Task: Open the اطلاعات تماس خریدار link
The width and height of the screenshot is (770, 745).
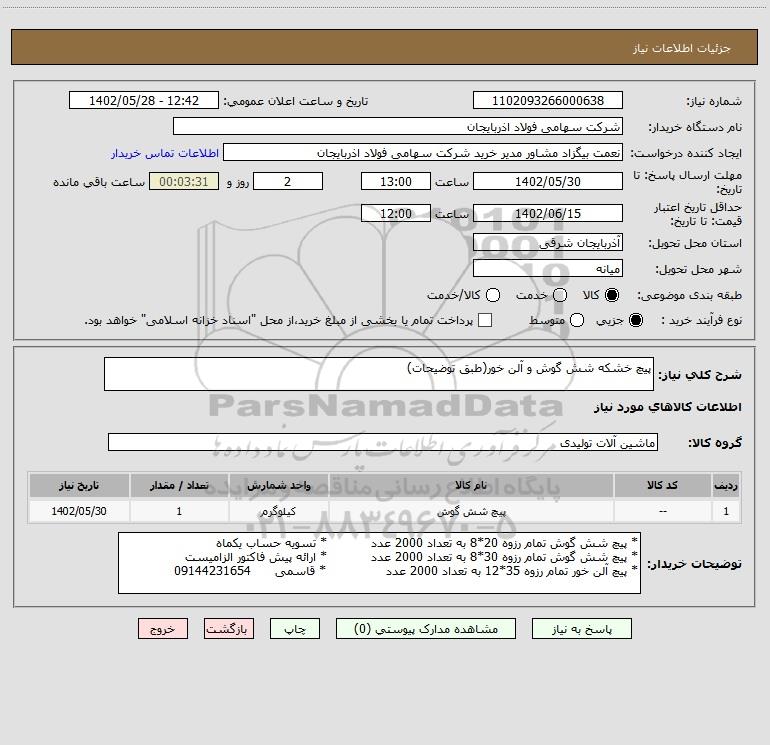Action: pos(165,153)
